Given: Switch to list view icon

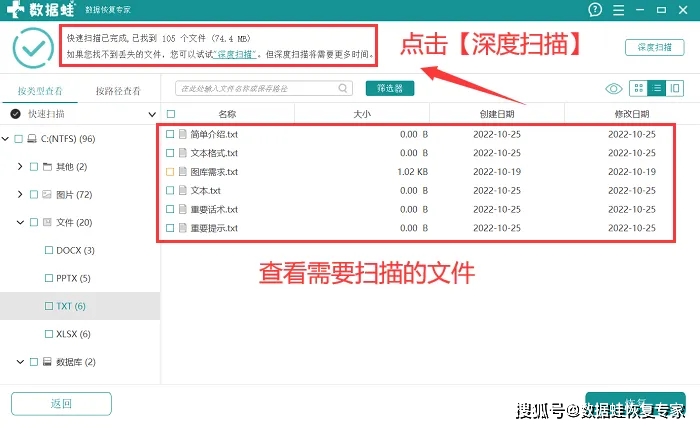Looking at the screenshot, I should (x=657, y=89).
